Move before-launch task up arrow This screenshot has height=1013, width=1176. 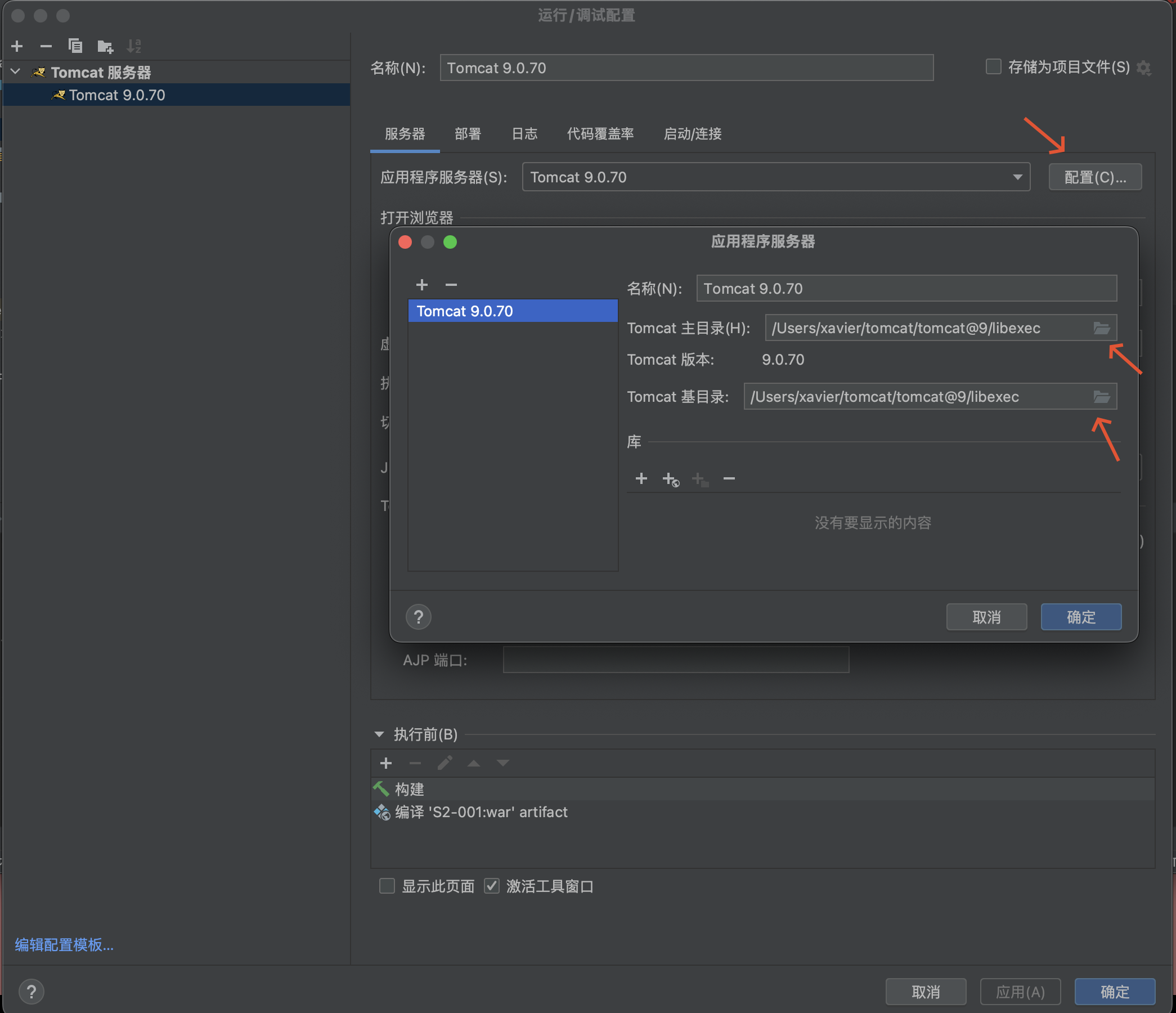tap(474, 763)
